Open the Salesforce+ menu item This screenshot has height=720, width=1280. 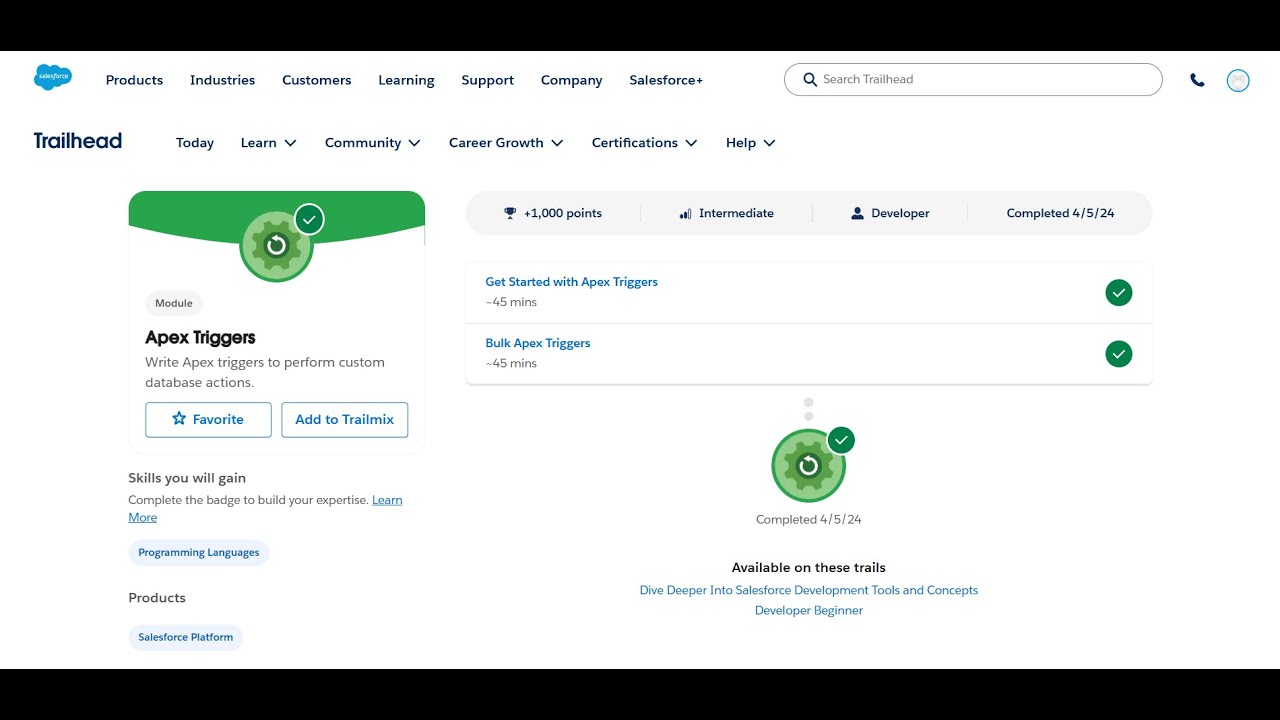[666, 80]
